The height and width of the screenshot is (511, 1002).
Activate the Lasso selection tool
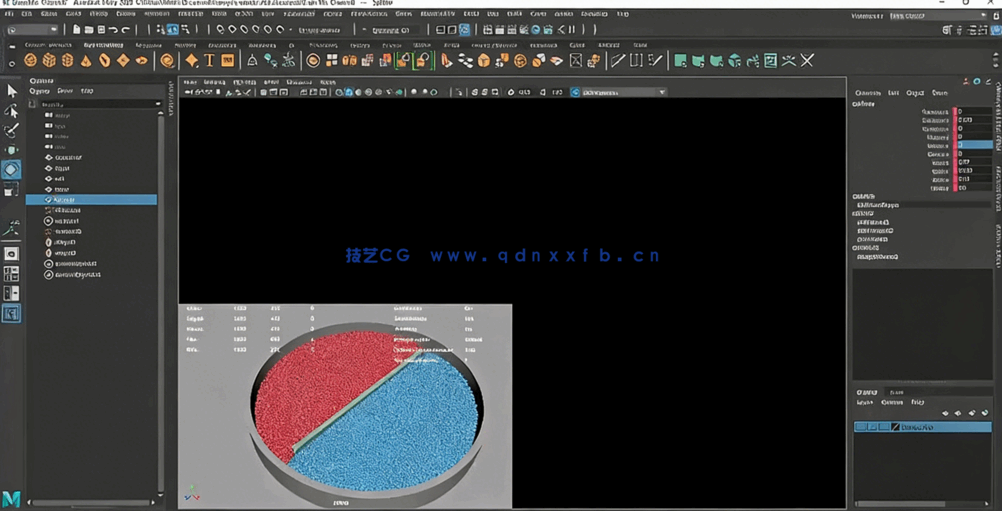point(12,110)
